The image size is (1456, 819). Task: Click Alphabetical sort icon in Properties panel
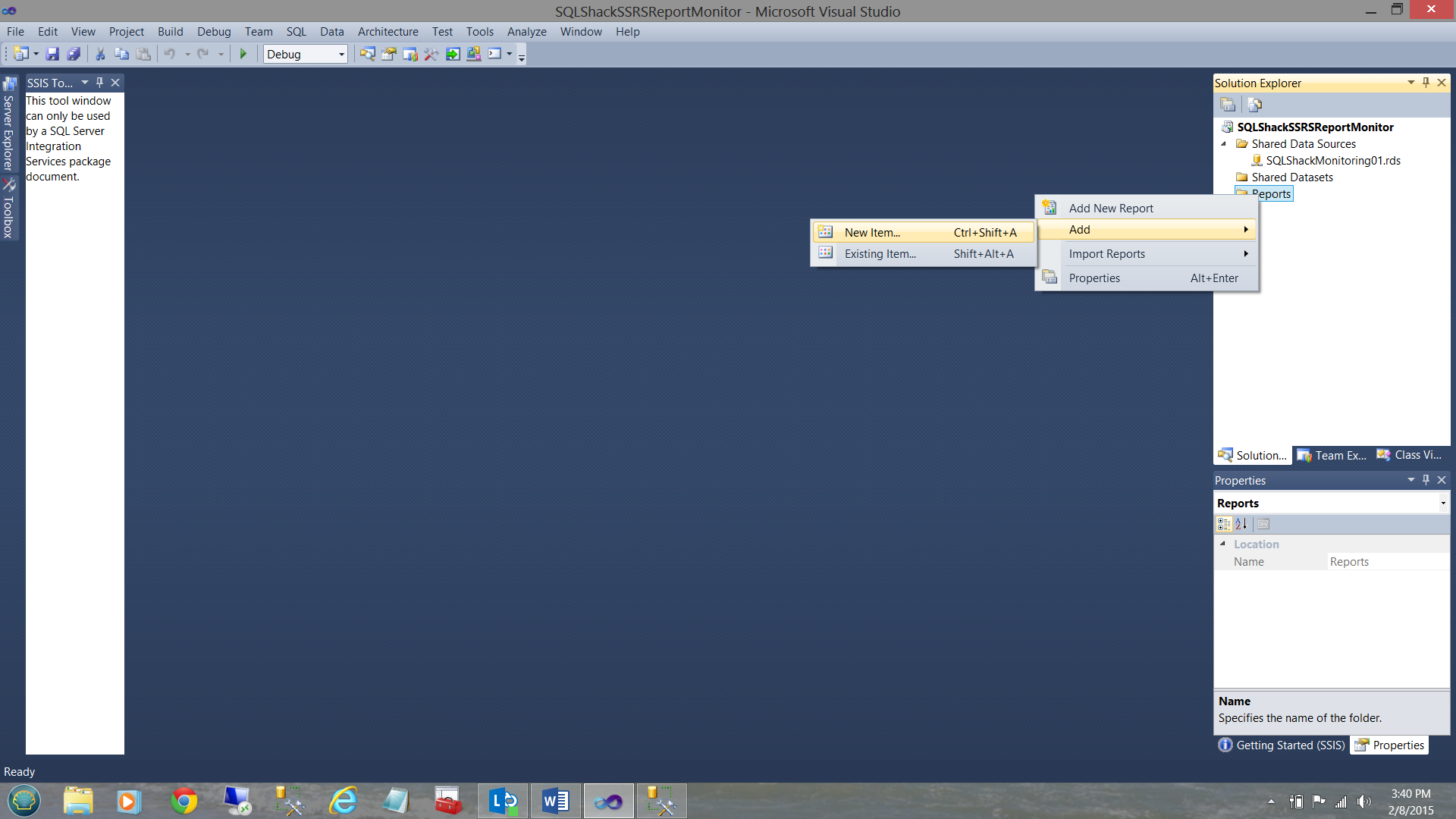pyautogui.click(x=1241, y=524)
